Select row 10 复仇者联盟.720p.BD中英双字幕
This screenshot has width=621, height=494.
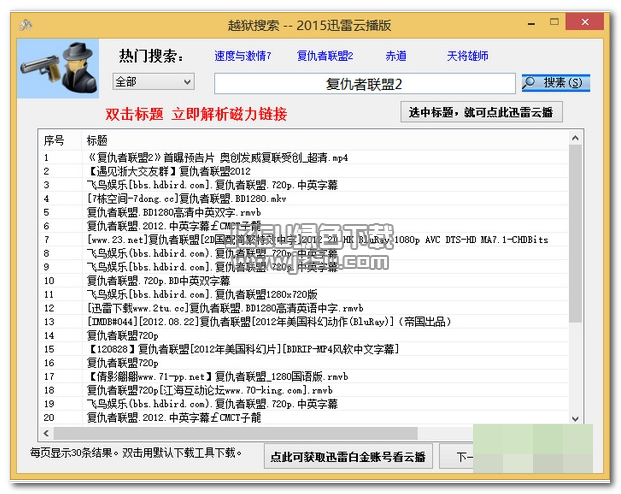(304, 281)
